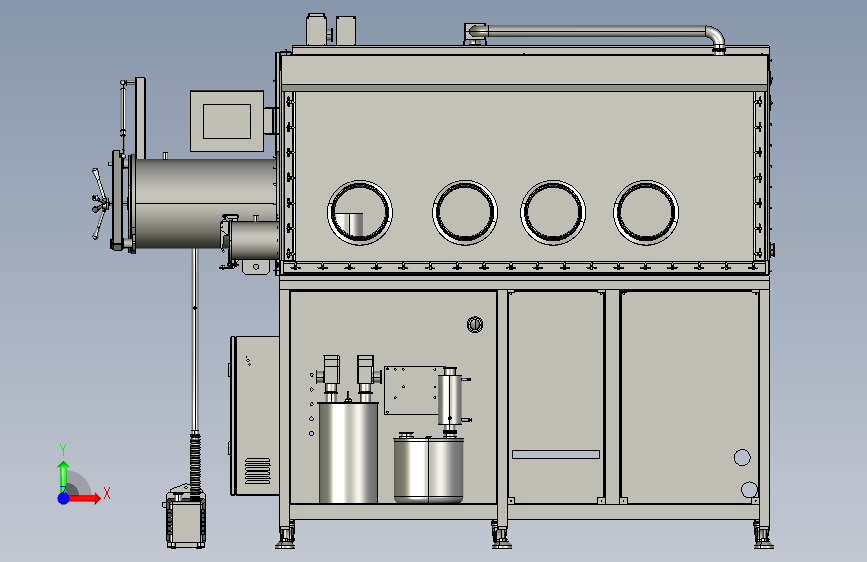Select the long horizontal pipe on top

click(596, 33)
